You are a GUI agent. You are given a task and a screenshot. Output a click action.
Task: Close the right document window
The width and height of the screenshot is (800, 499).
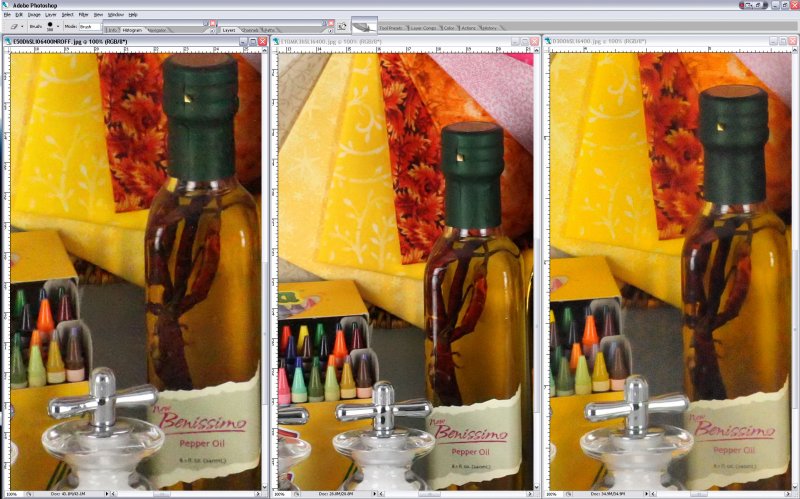click(793, 41)
